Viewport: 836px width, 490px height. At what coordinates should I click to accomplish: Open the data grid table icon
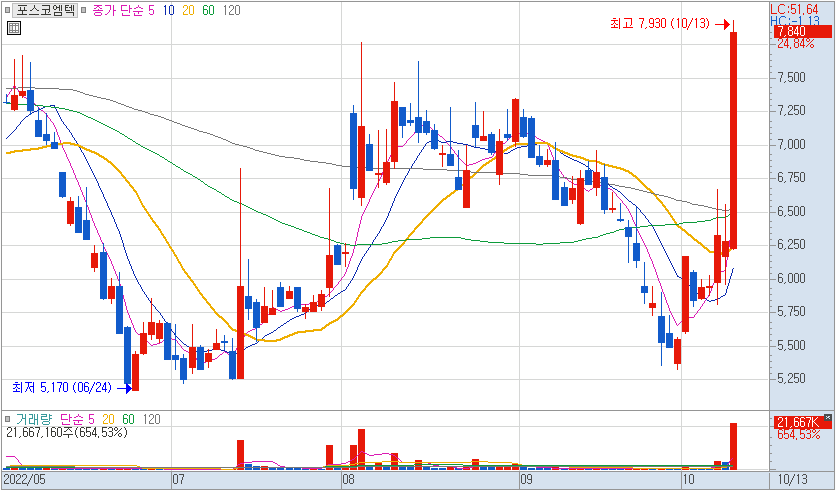[14, 28]
